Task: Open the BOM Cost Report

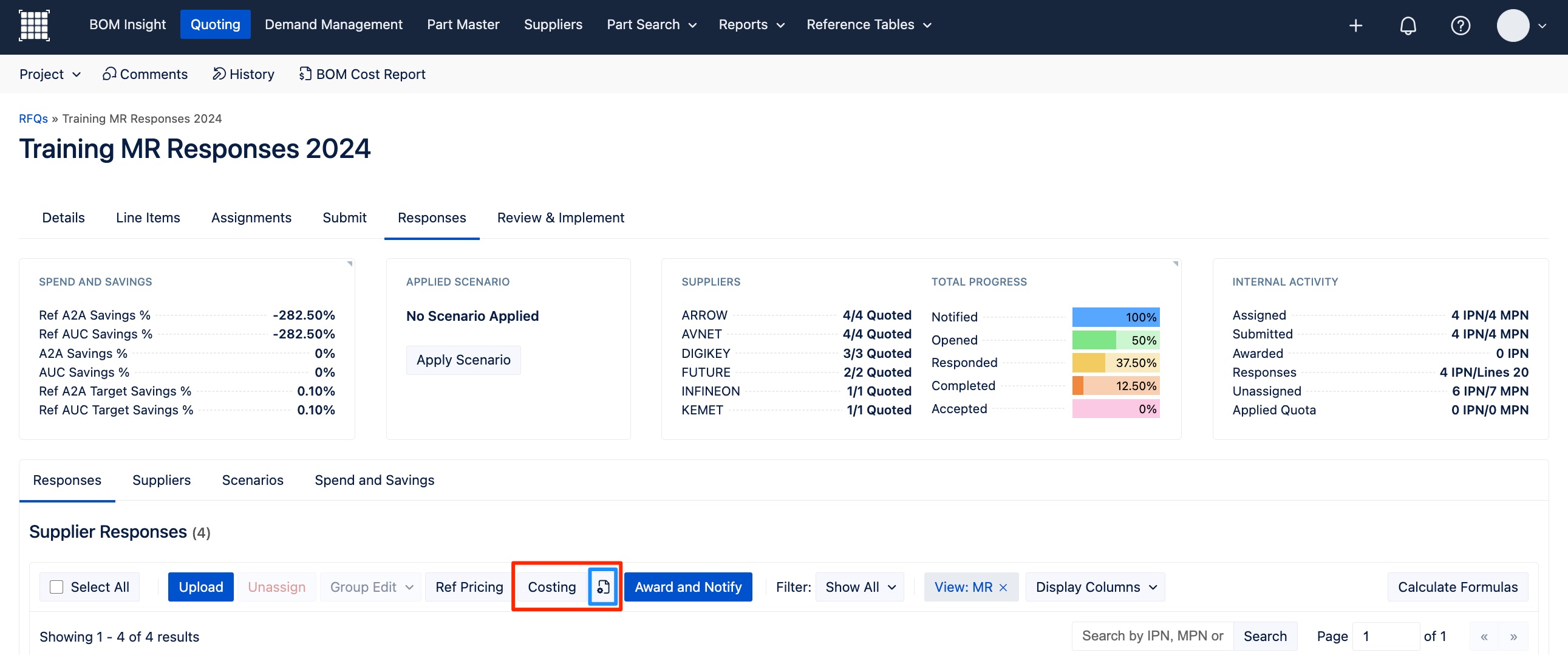Action: (x=361, y=74)
